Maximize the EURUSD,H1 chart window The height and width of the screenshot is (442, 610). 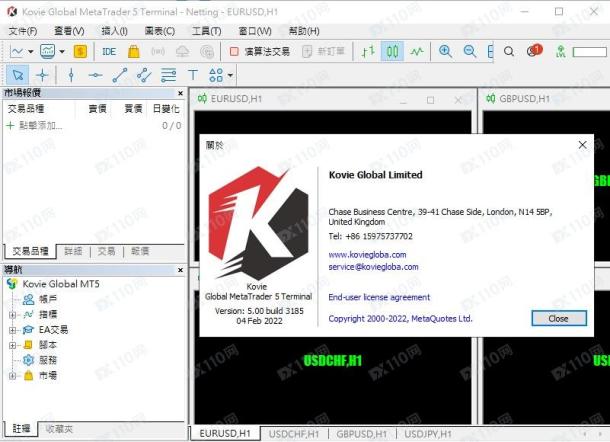tap(430, 100)
